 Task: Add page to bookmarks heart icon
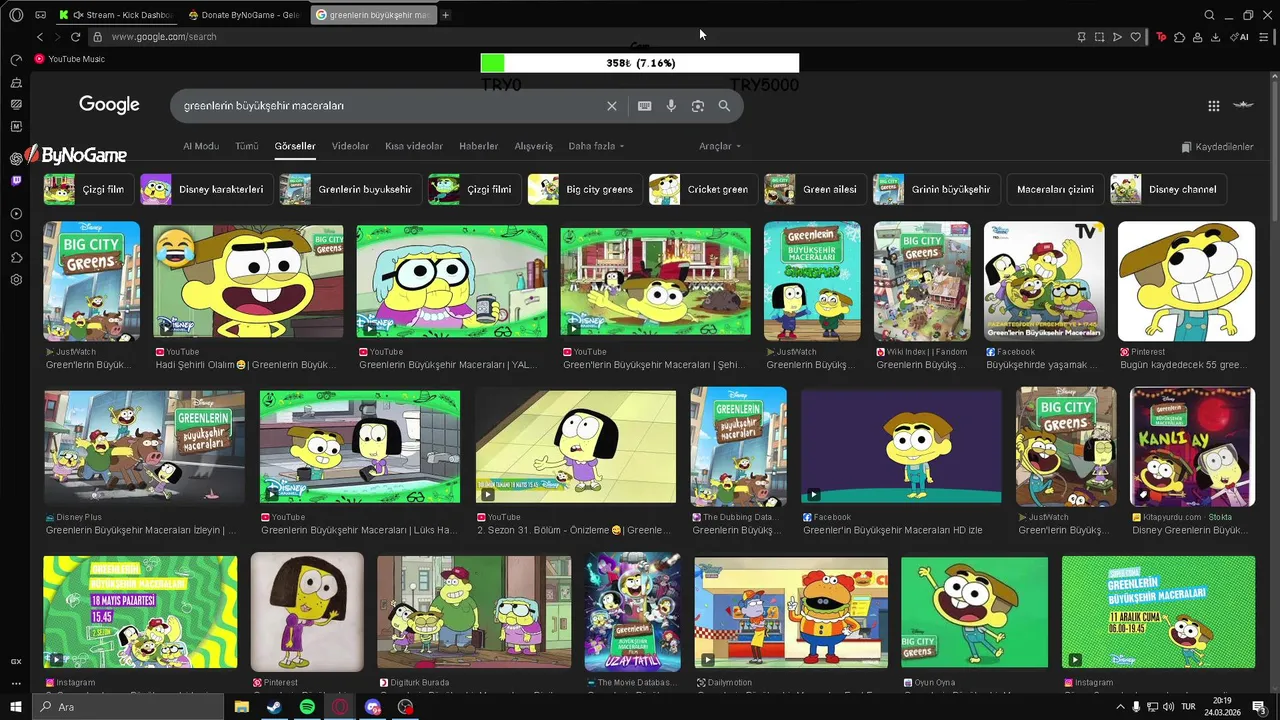[1135, 37]
